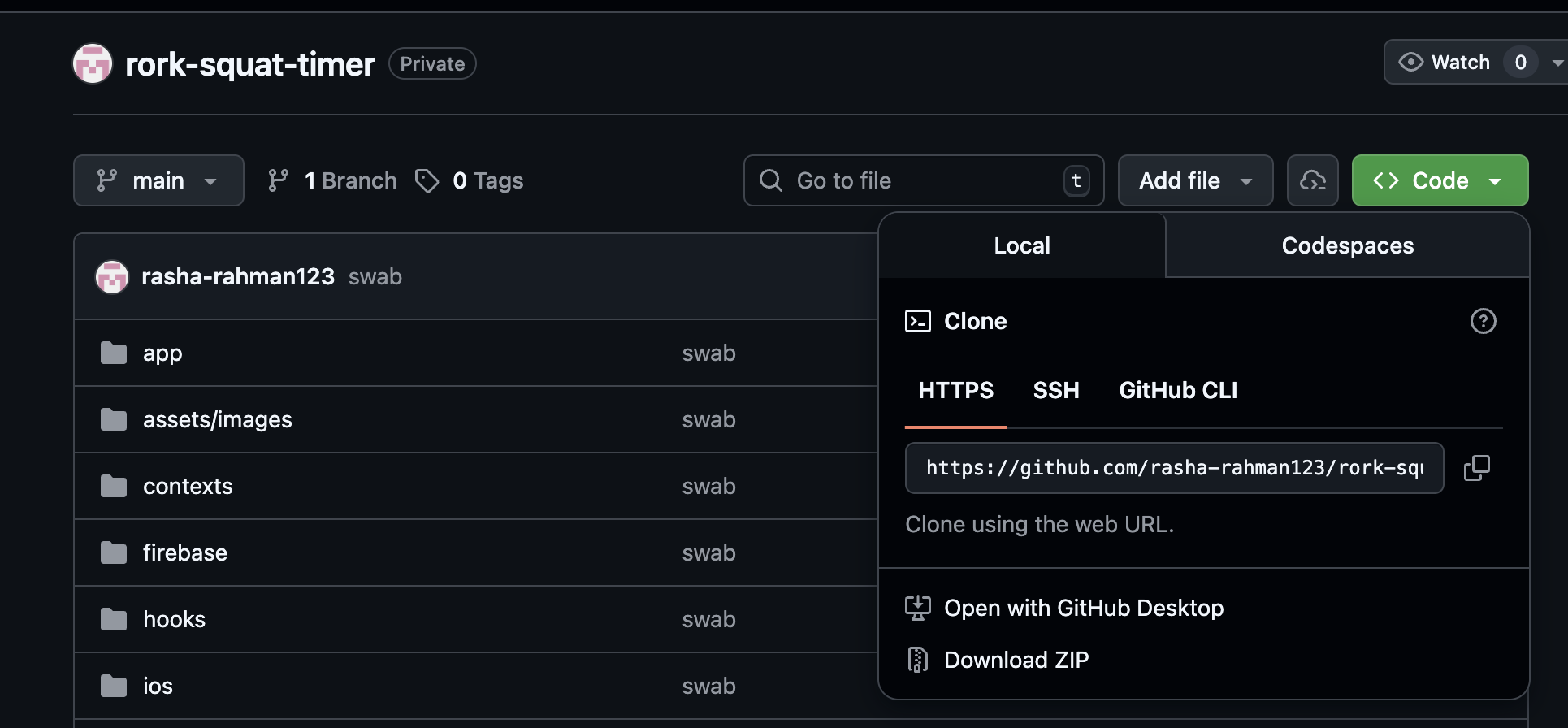The width and height of the screenshot is (1568, 728).
Task: Open the contexts folder
Action: 188,486
